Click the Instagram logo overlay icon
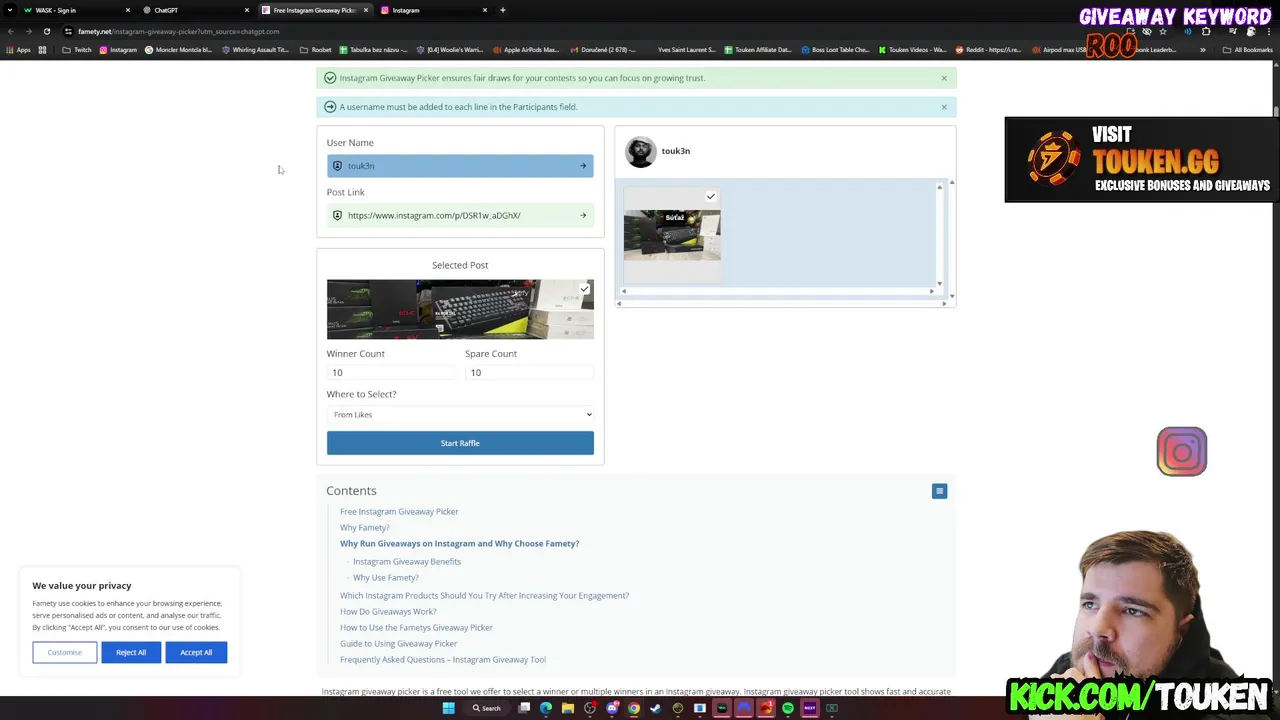 click(1182, 452)
